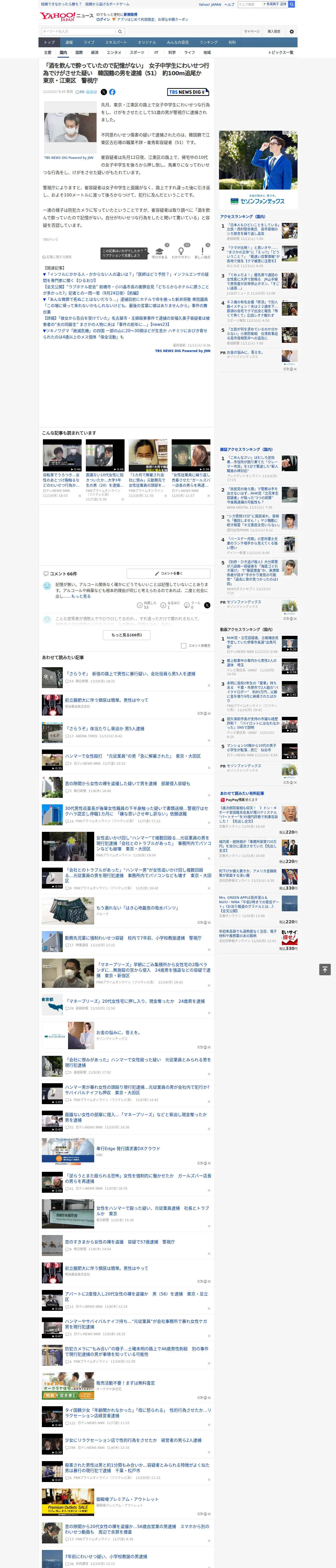The width and height of the screenshot is (336, 1568).
Task: Open the マイページ link
Action: coord(251,31)
